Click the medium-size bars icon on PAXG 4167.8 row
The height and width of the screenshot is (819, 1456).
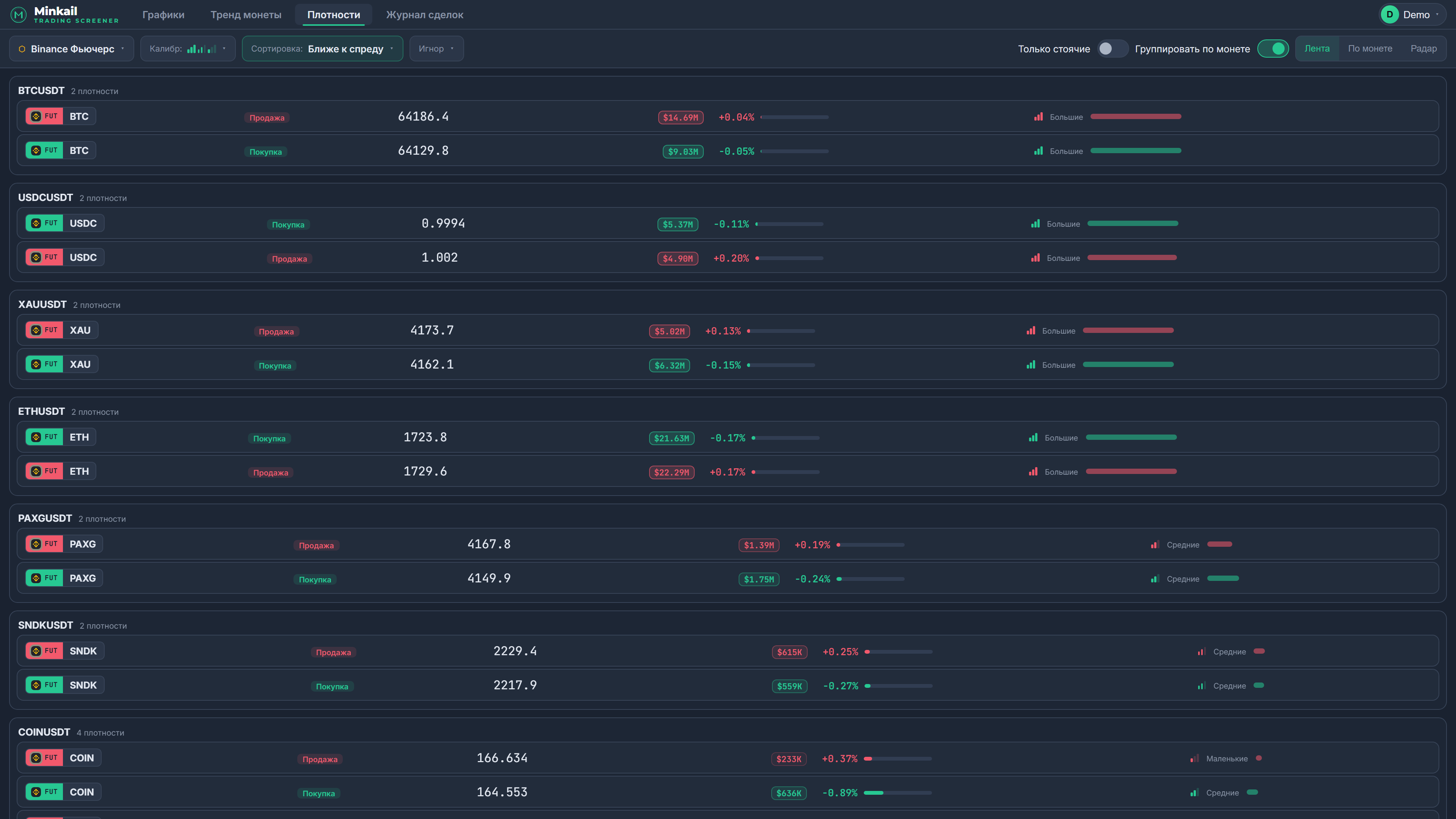point(1155,545)
